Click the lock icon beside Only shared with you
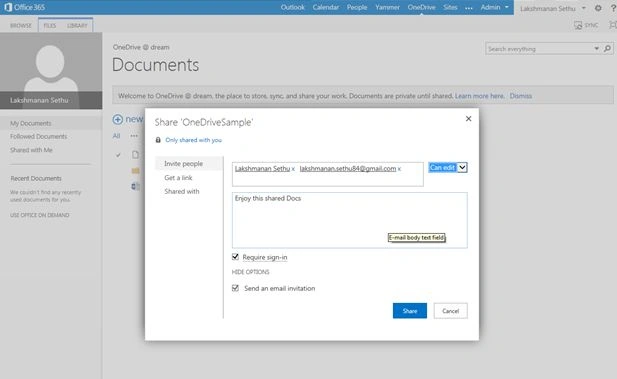The image size is (617, 379). 158,140
